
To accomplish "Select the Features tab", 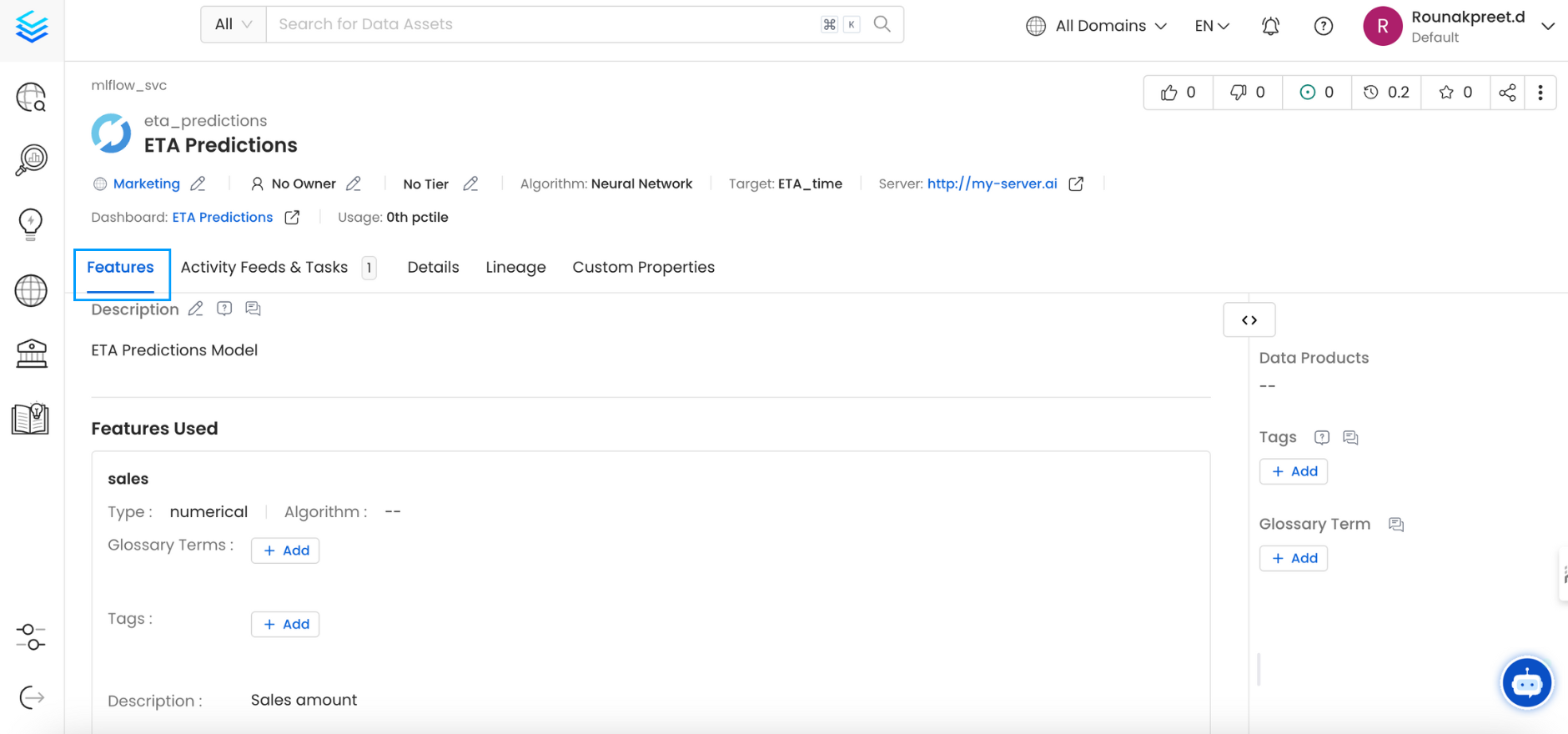I will [121, 267].
